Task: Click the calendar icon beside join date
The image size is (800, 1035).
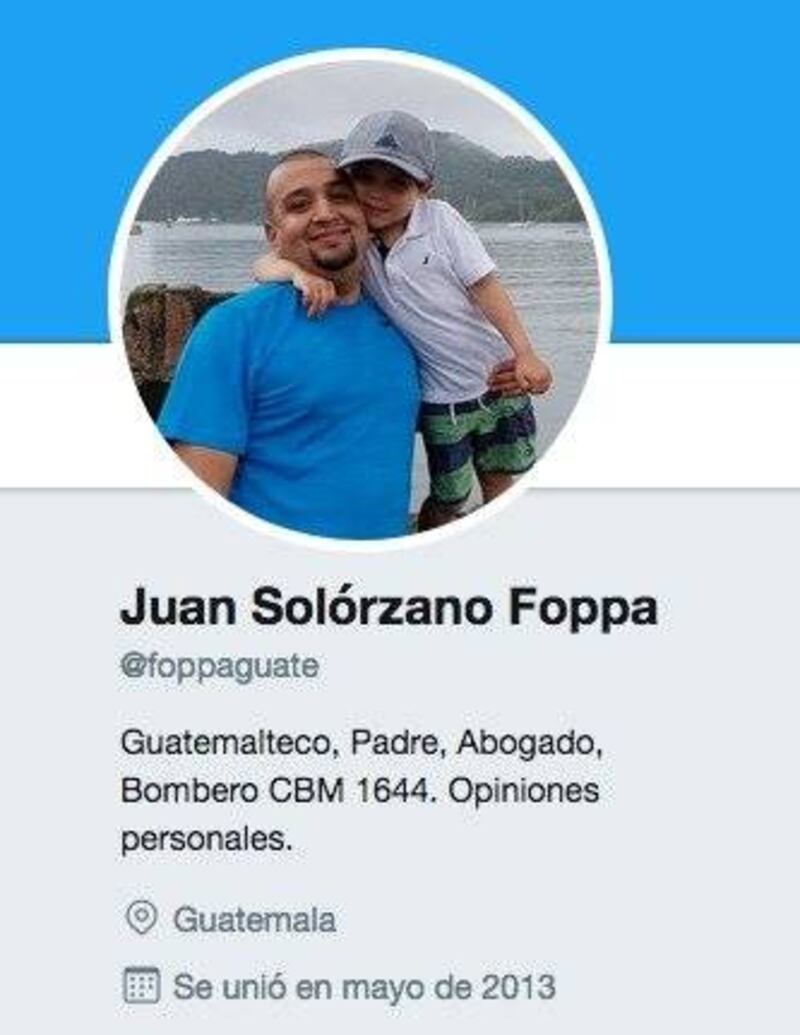Action: pyautogui.click(x=141, y=985)
